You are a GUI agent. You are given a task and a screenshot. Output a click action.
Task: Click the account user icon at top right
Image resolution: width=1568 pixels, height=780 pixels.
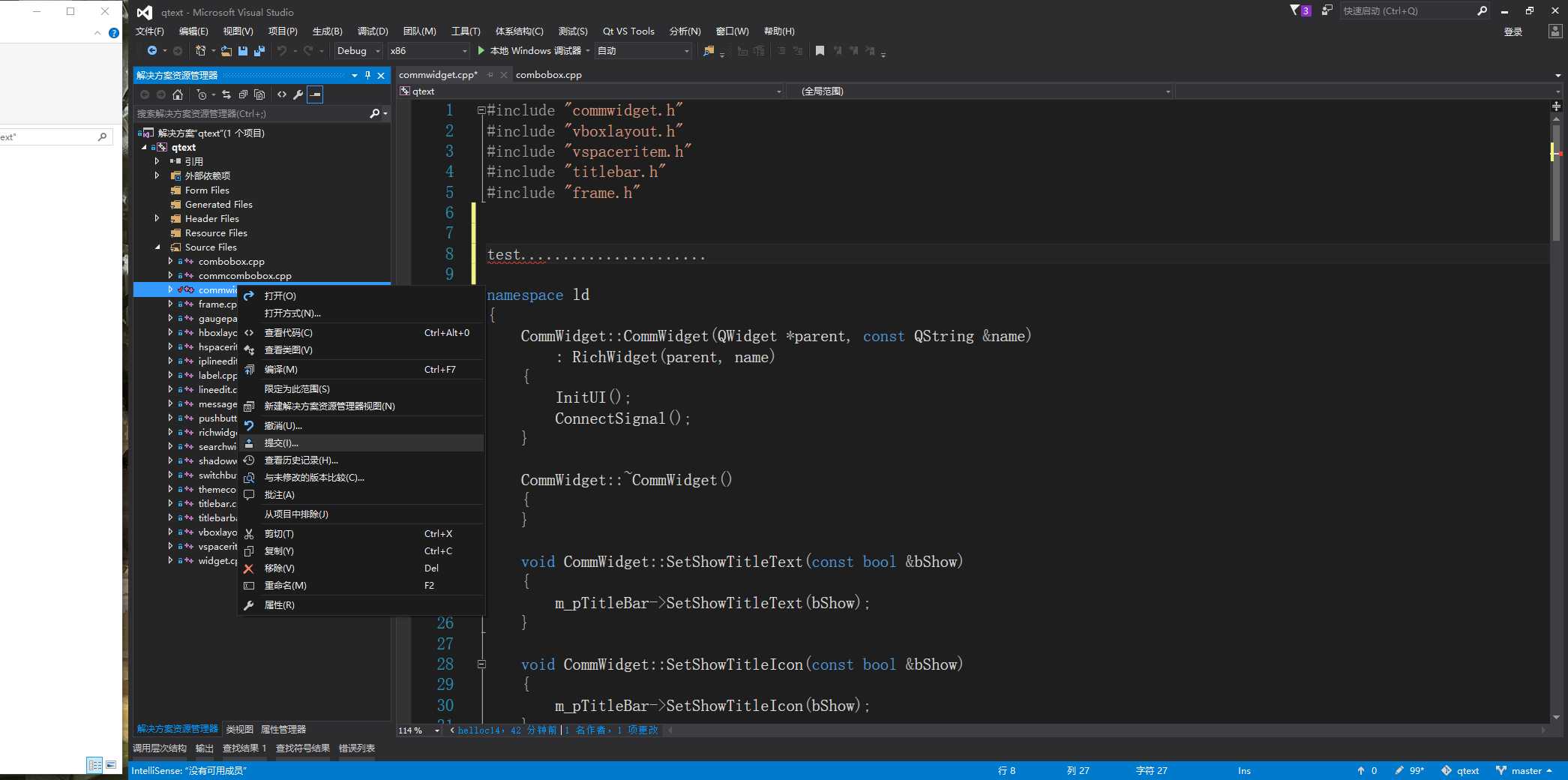1555,31
